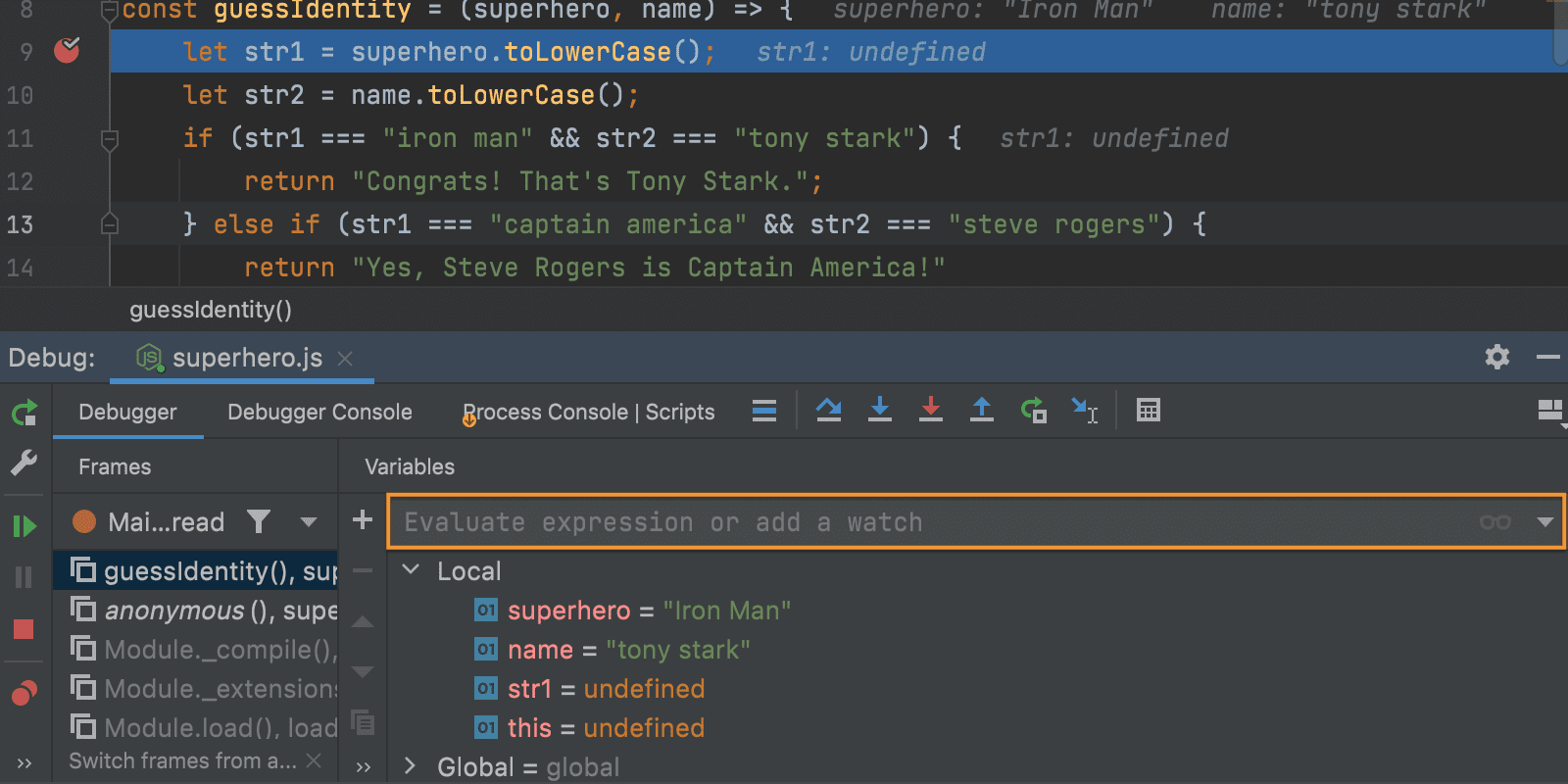This screenshot has height=784, width=1568.
Task: Fold the else-if block on line 13
Action: click(x=110, y=224)
